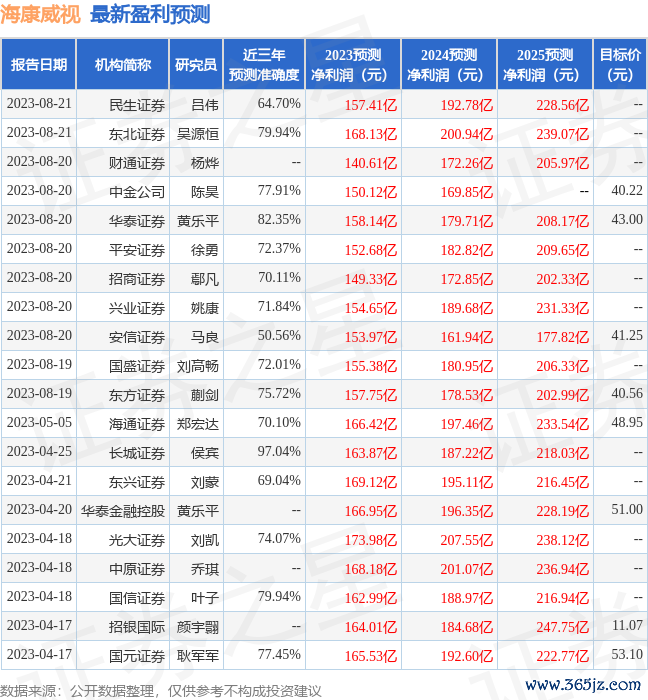
Task: Click target price 48.95
Action: (627, 422)
